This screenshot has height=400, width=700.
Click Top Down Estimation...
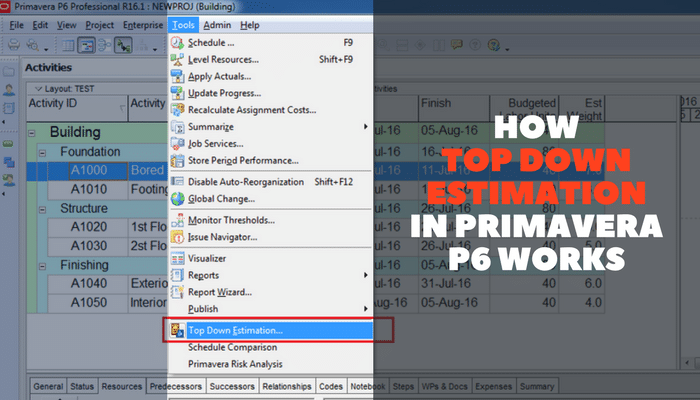(x=270, y=330)
